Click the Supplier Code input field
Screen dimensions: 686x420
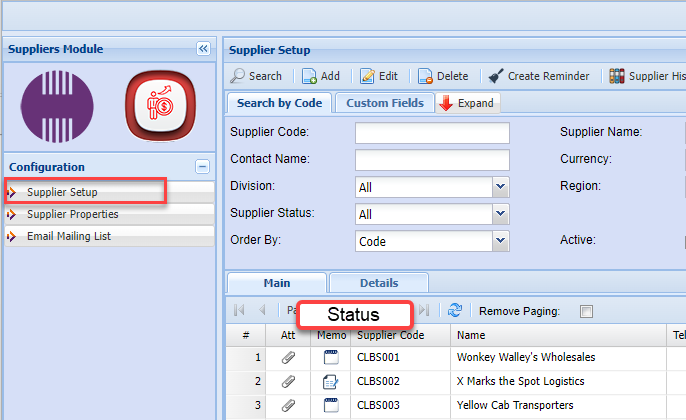coord(432,133)
